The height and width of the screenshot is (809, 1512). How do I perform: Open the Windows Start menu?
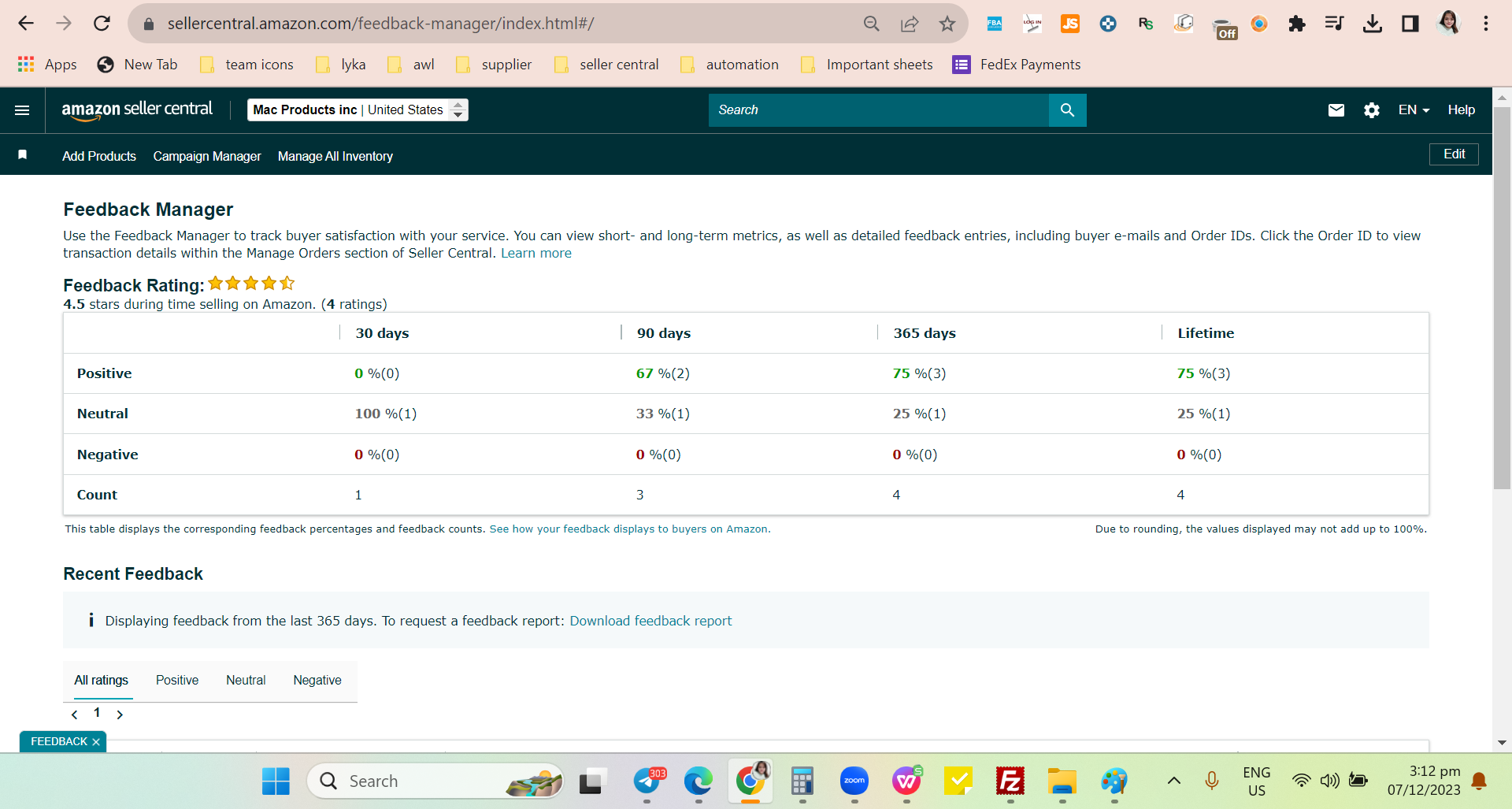click(276, 781)
